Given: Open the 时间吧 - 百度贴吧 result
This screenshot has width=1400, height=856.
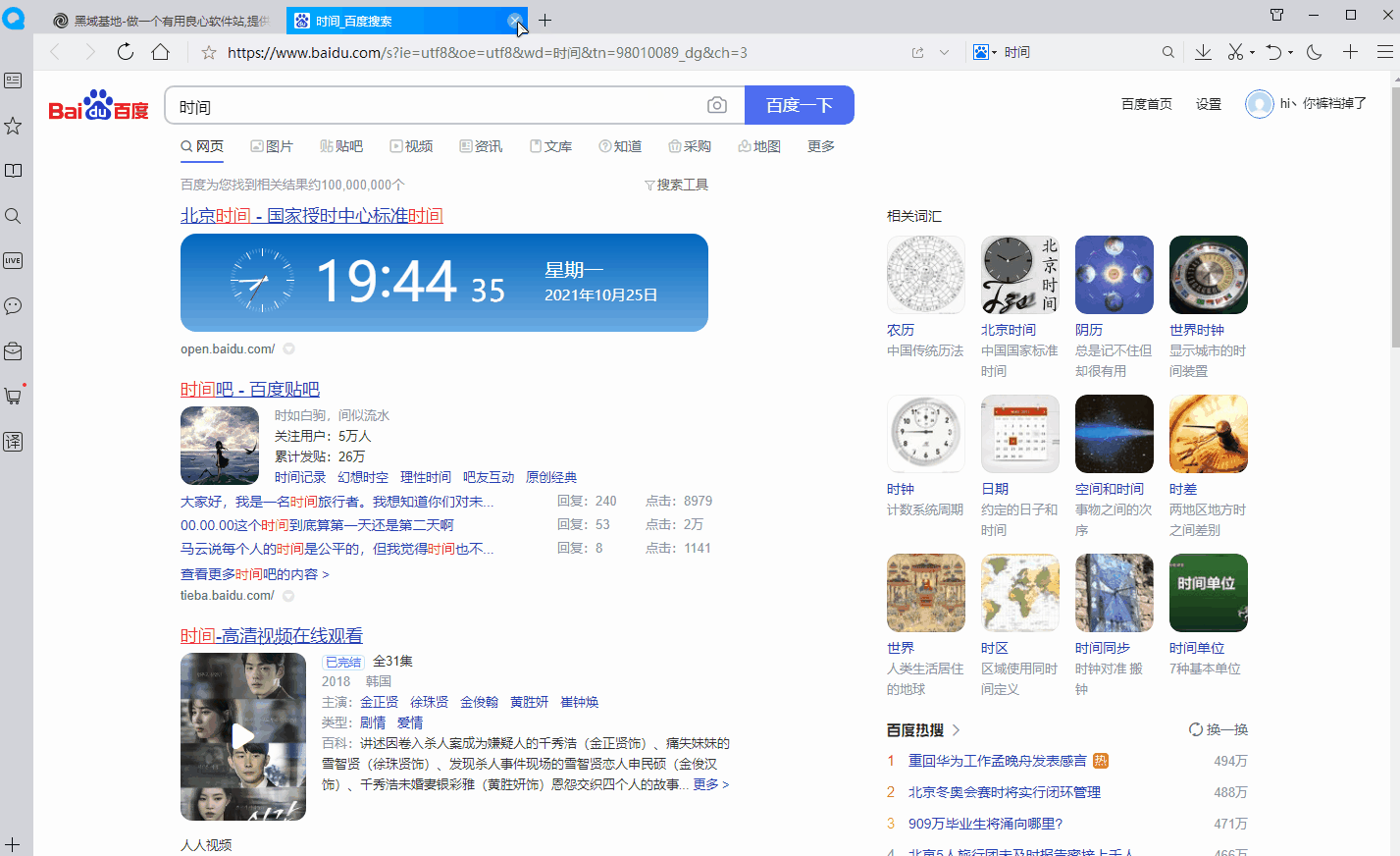Looking at the screenshot, I should [250, 390].
